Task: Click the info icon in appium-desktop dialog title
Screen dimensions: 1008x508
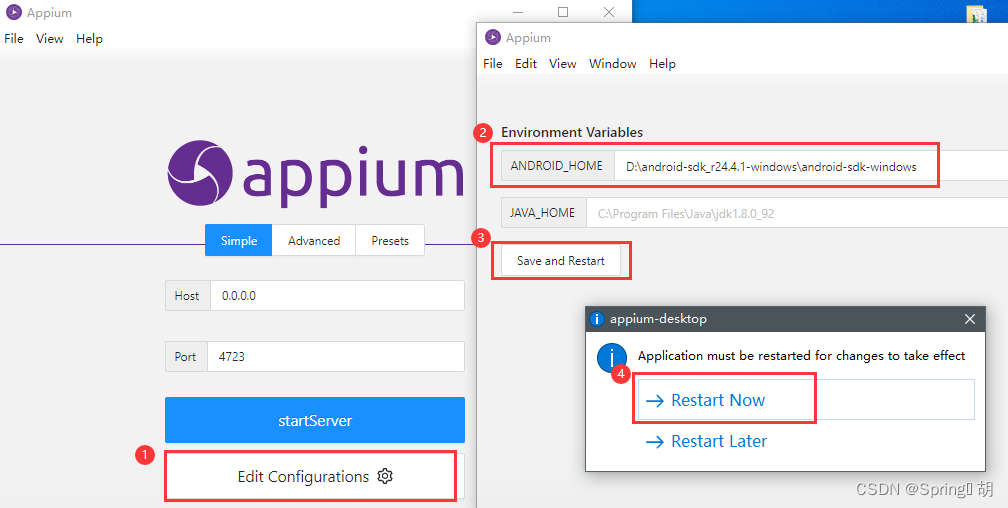Action: tap(597, 319)
